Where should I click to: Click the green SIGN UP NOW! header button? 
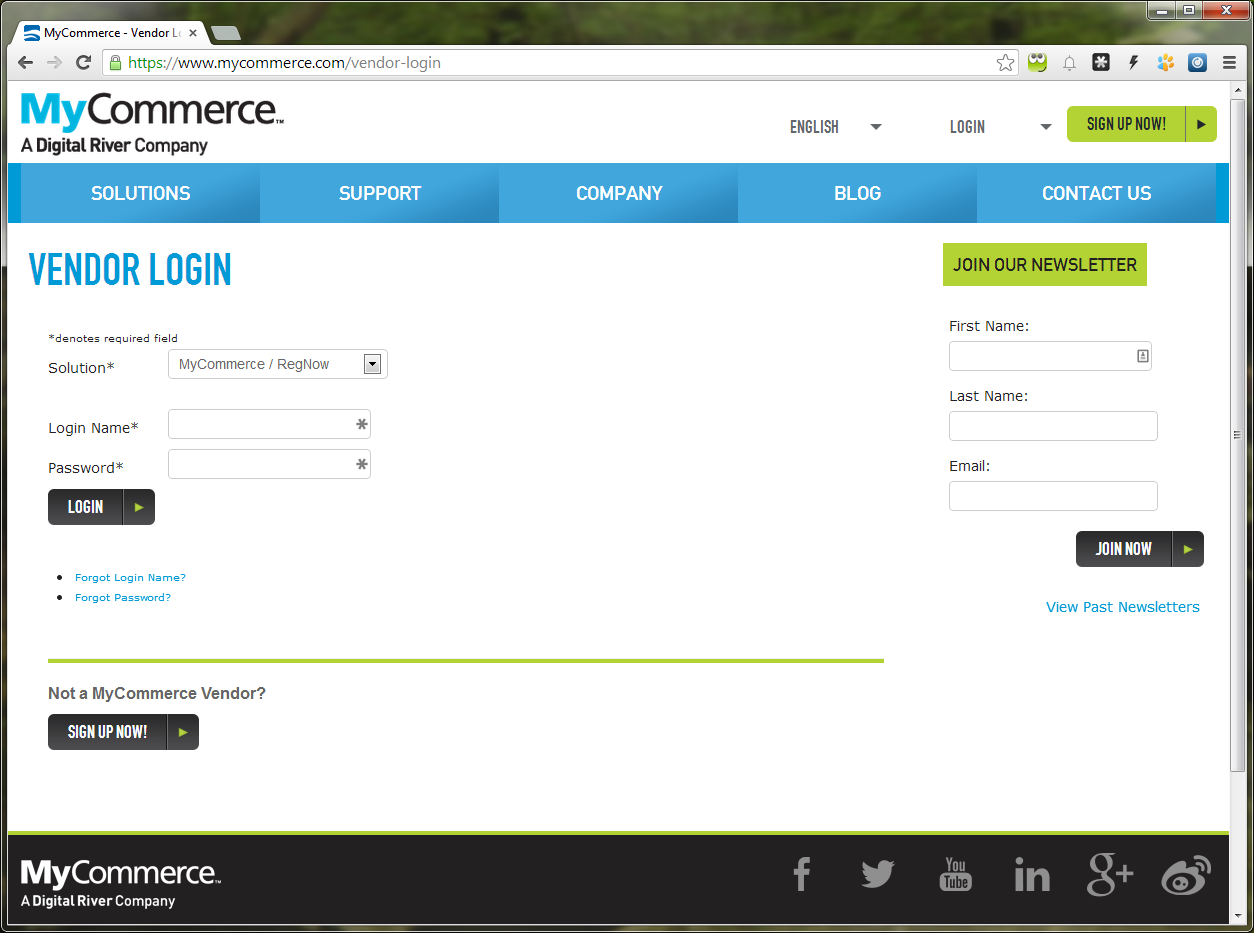coord(1142,124)
